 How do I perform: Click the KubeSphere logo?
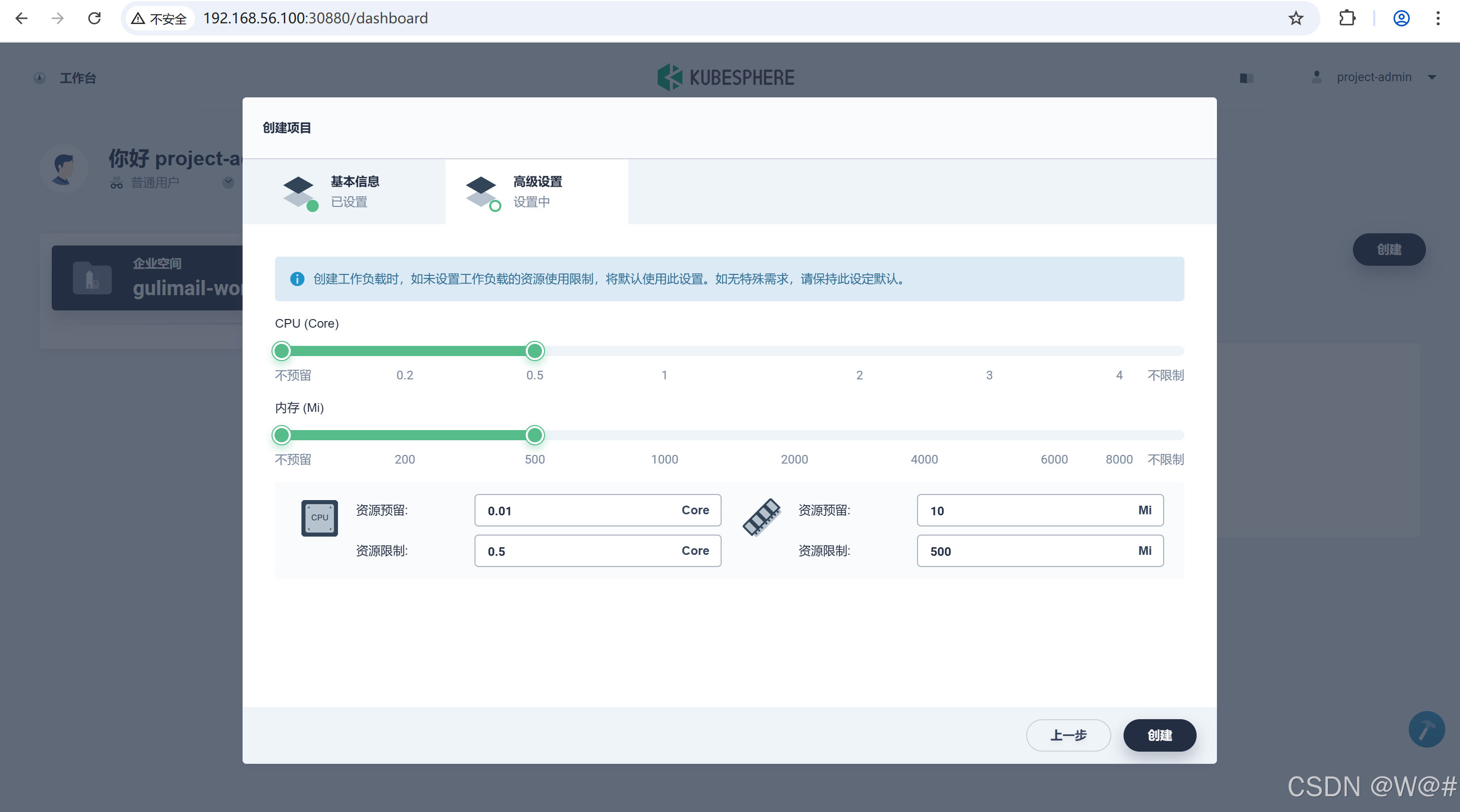(726, 77)
